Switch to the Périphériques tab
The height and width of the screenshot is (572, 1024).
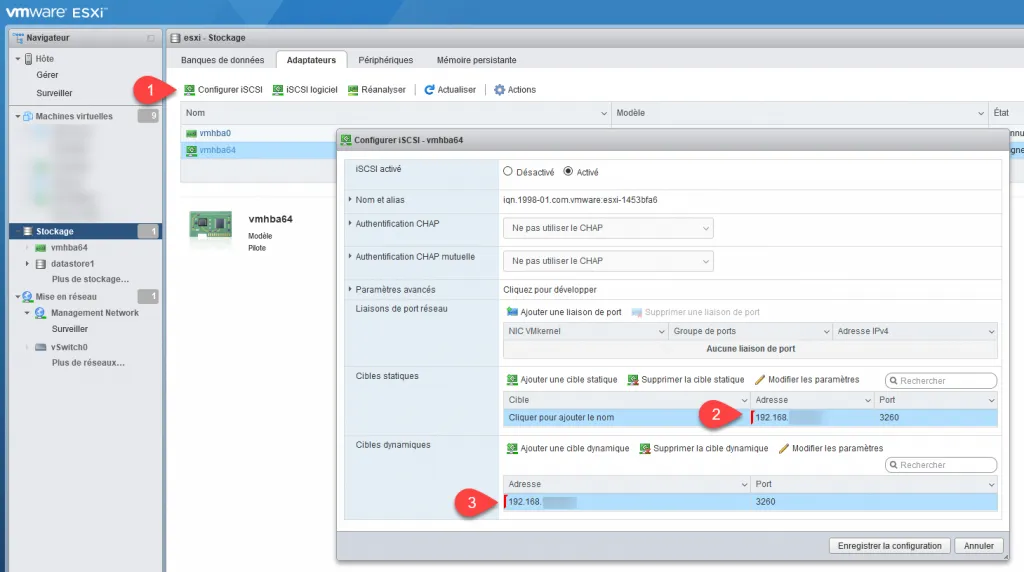tap(386, 60)
